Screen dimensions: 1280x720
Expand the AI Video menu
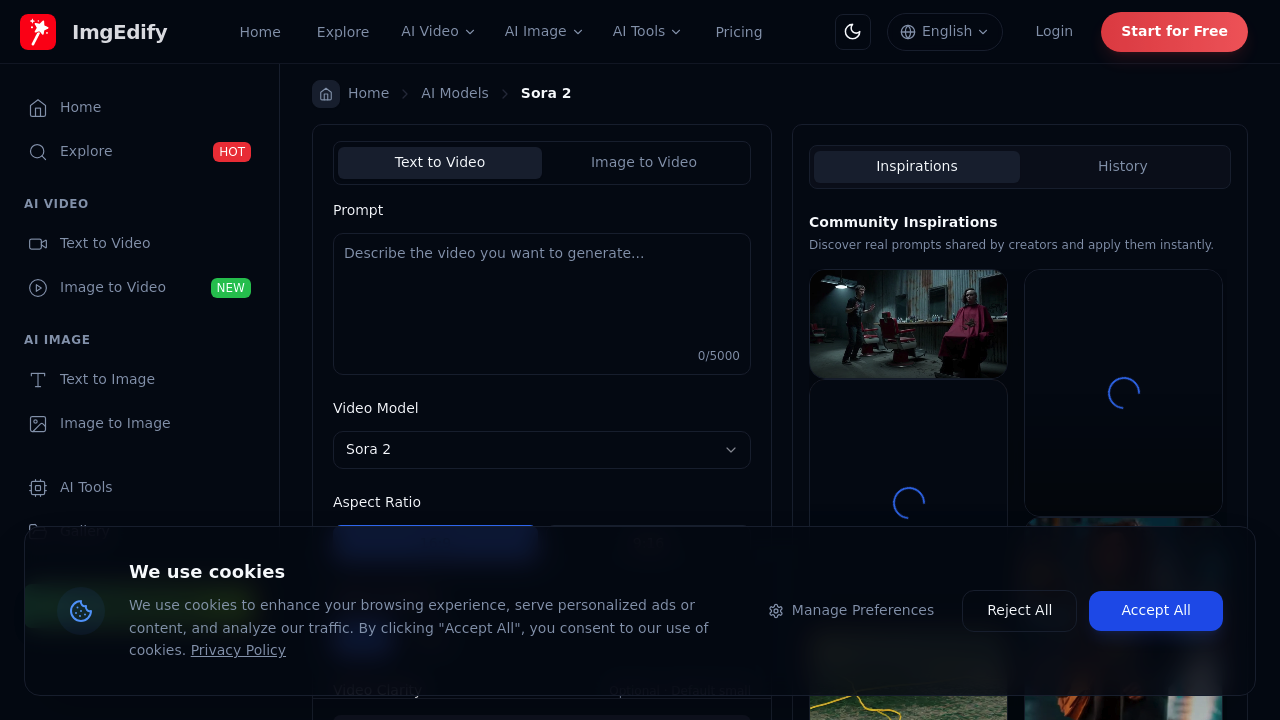click(438, 32)
